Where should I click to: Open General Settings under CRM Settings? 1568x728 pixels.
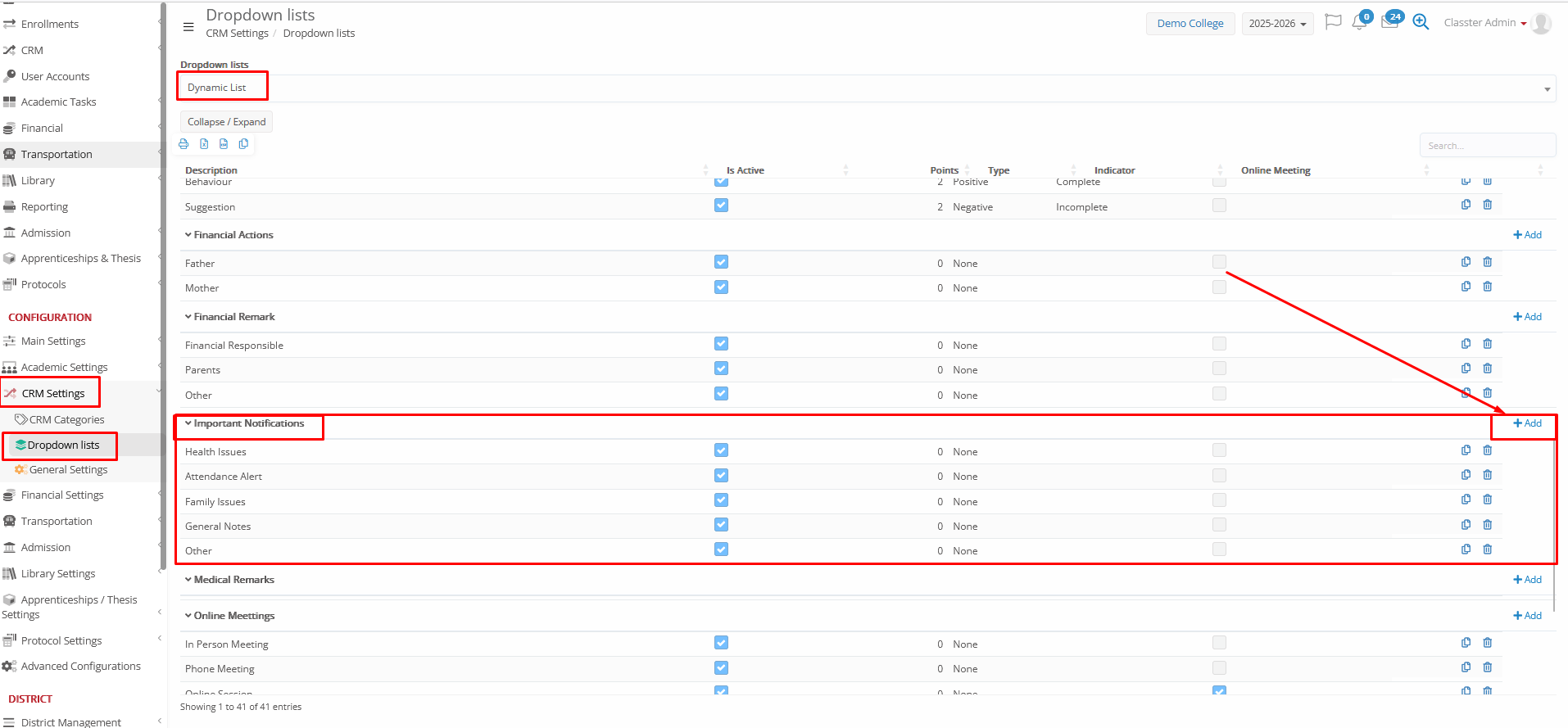68,470
